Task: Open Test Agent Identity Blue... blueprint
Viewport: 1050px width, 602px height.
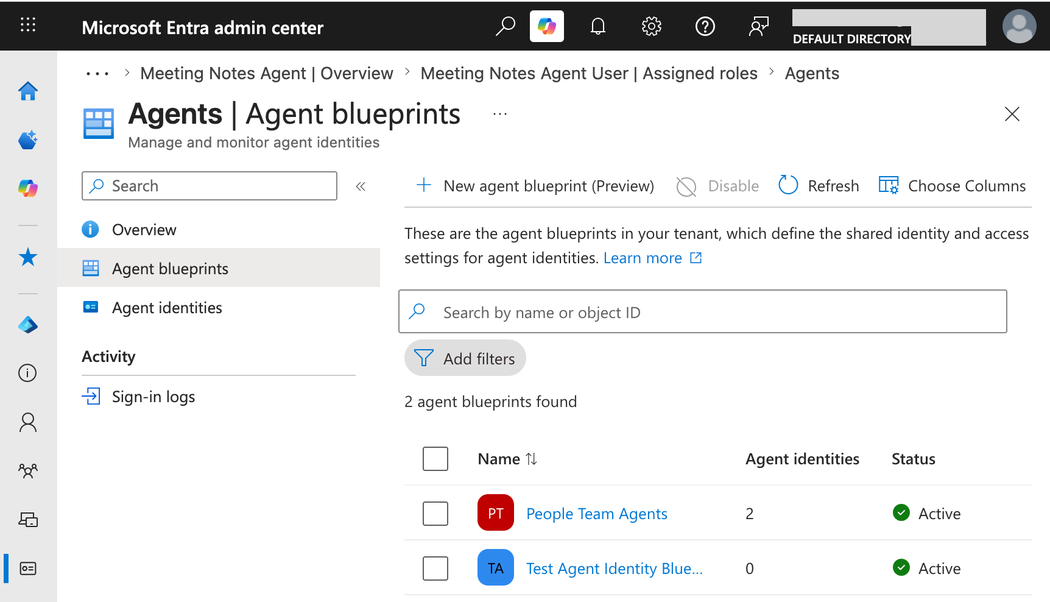Action: [614, 569]
